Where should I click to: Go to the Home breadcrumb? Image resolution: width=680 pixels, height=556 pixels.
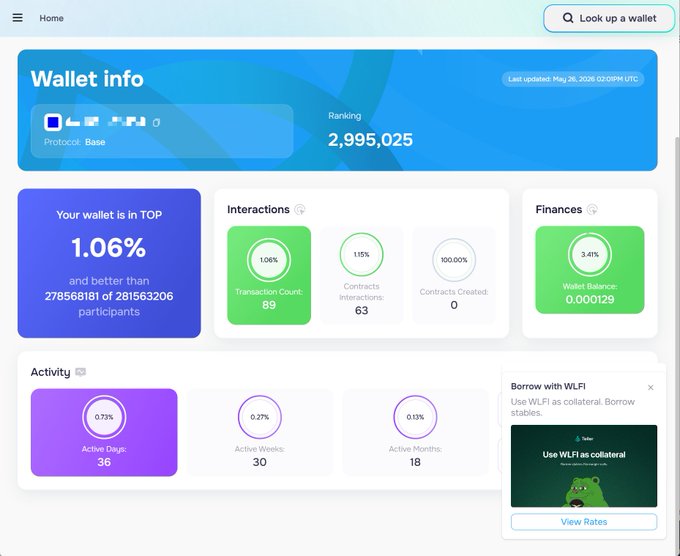tap(51, 18)
